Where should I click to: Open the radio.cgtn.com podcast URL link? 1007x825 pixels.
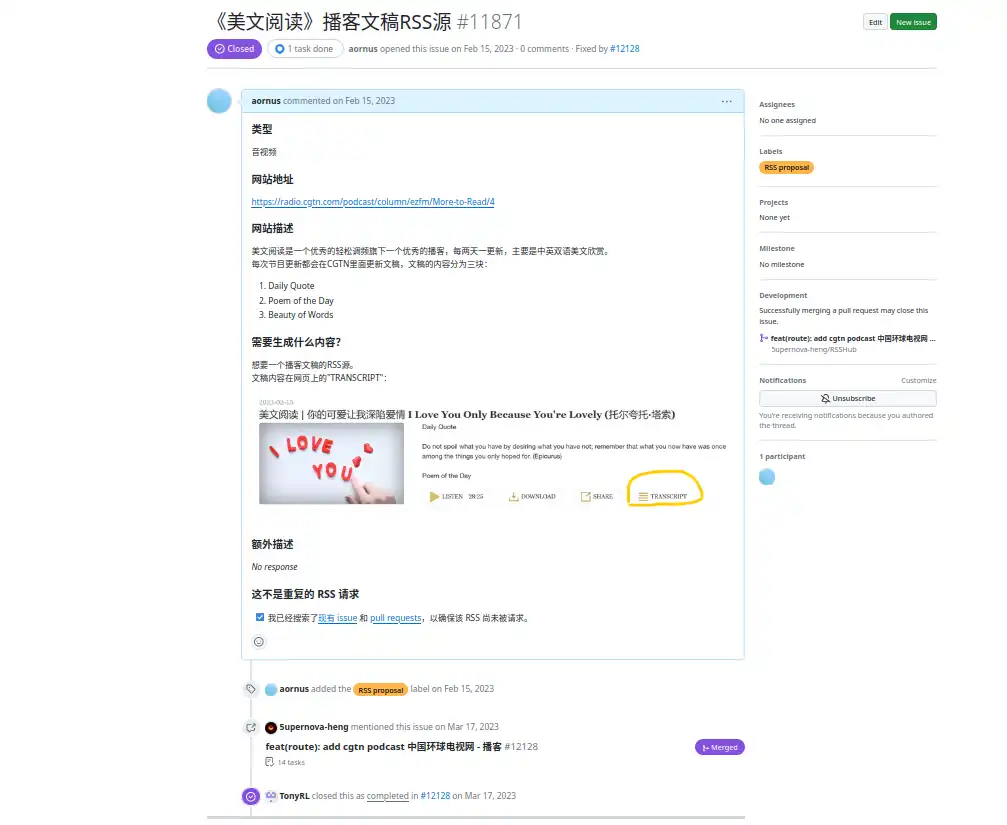[x=373, y=202]
